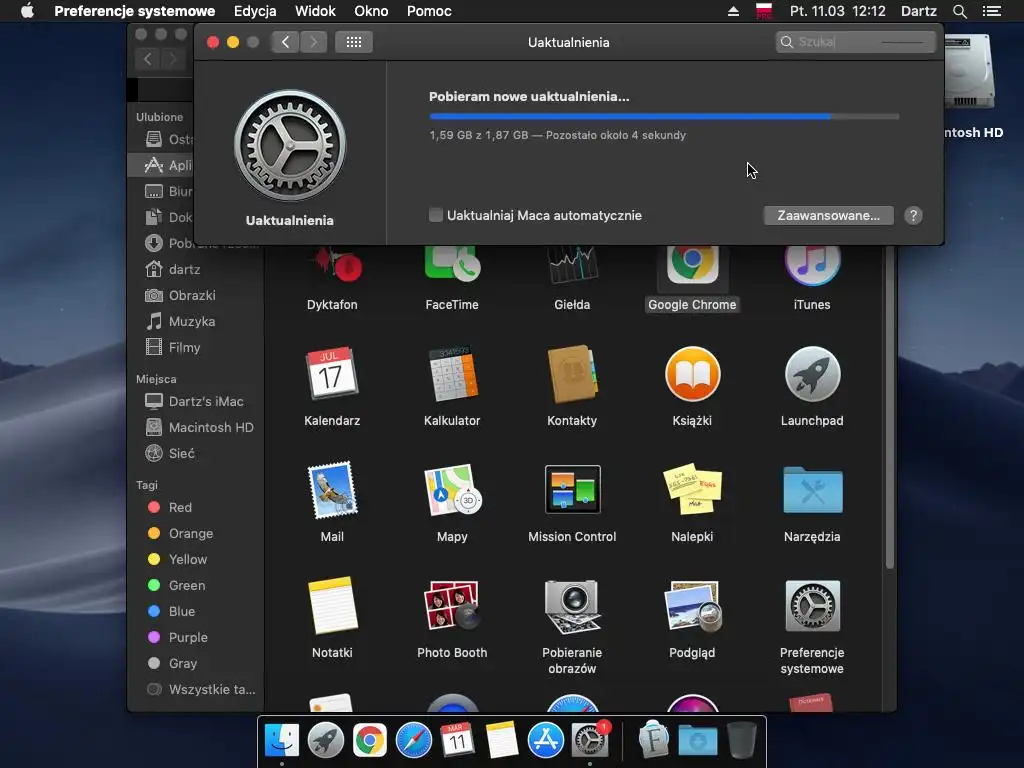Open the Edycja menu
Screen dimensions: 1024x768
(x=255, y=11)
